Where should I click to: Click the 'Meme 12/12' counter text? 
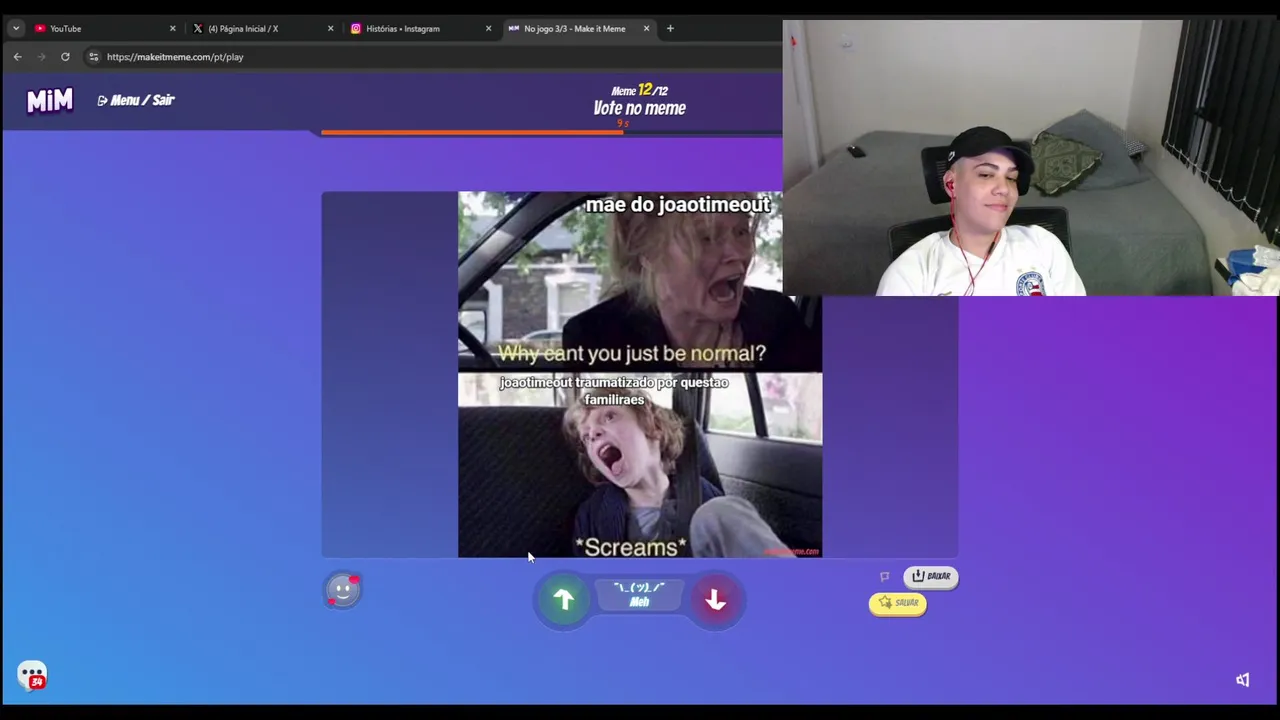point(640,90)
